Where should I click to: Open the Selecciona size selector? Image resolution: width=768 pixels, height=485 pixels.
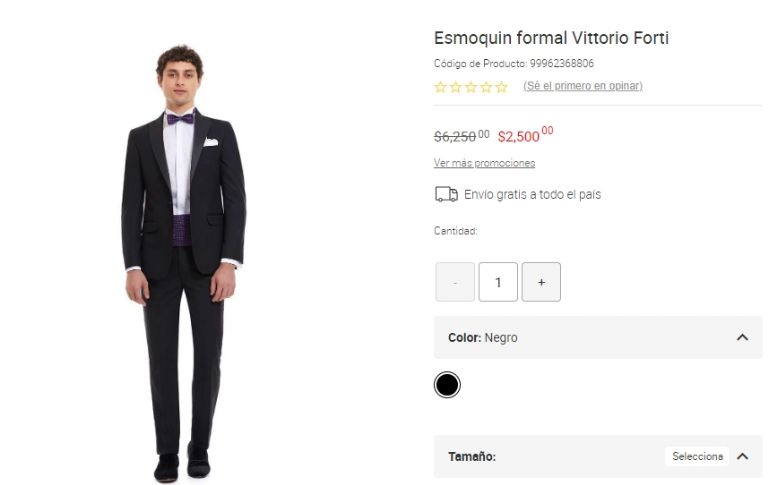click(x=697, y=456)
